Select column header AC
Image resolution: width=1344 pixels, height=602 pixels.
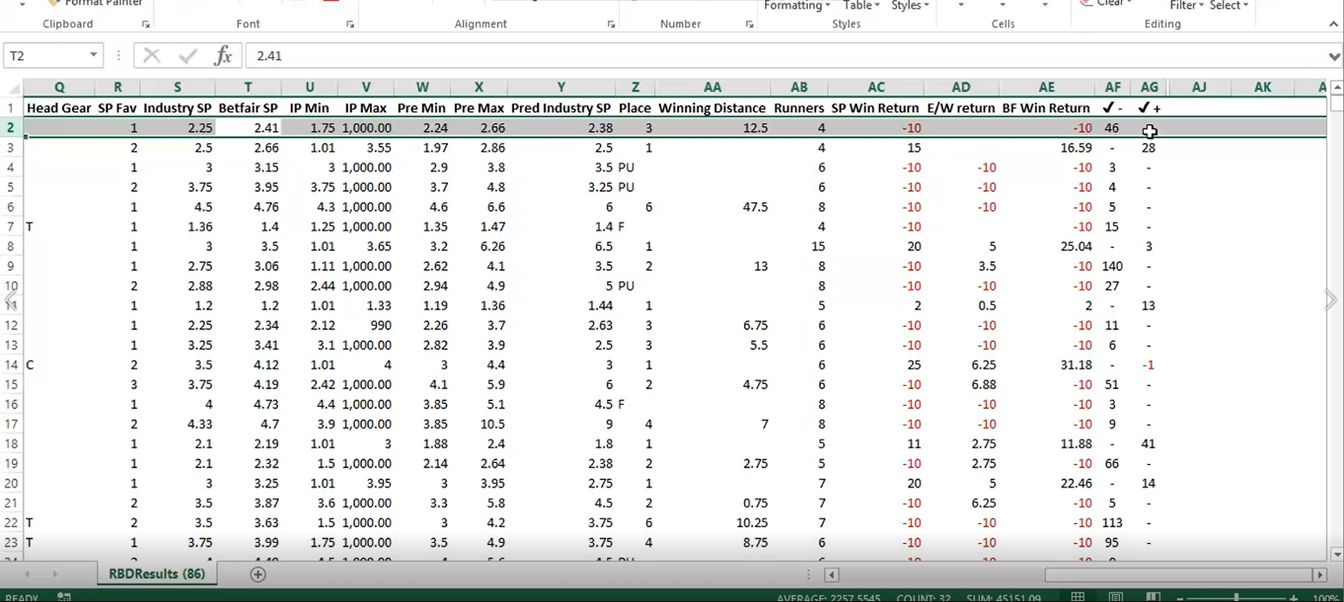point(876,88)
